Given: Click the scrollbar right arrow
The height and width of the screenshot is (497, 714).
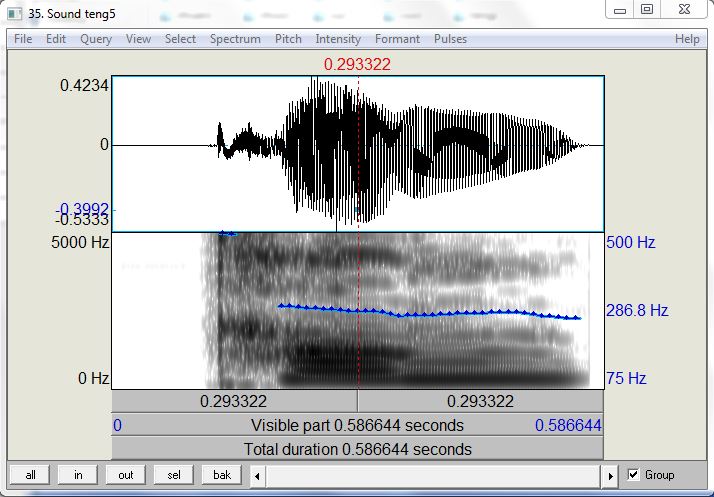Looking at the screenshot, I should point(611,477).
